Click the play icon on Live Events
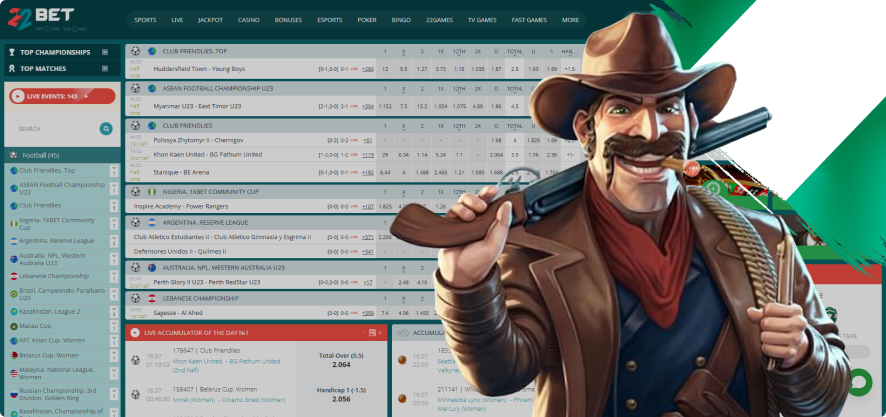Viewport: 886px width, 417px height. 18,97
